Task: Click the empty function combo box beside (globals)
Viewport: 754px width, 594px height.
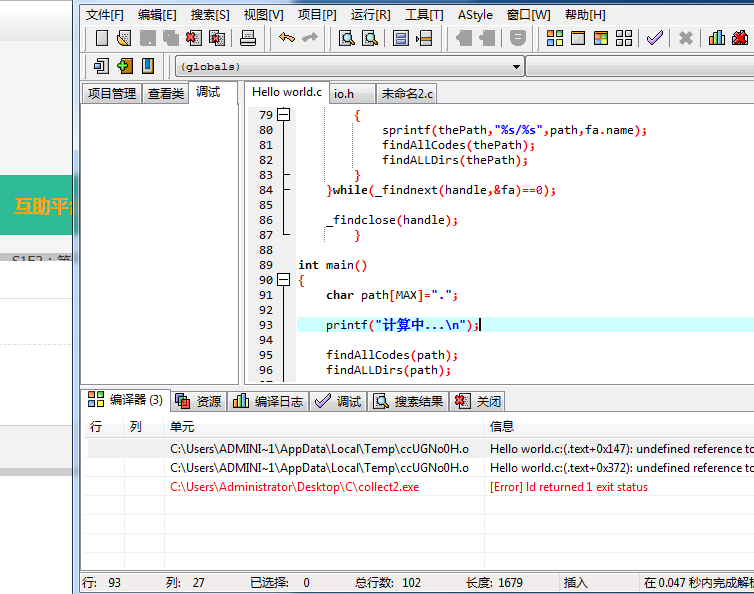Action: [x=640, y=67]
